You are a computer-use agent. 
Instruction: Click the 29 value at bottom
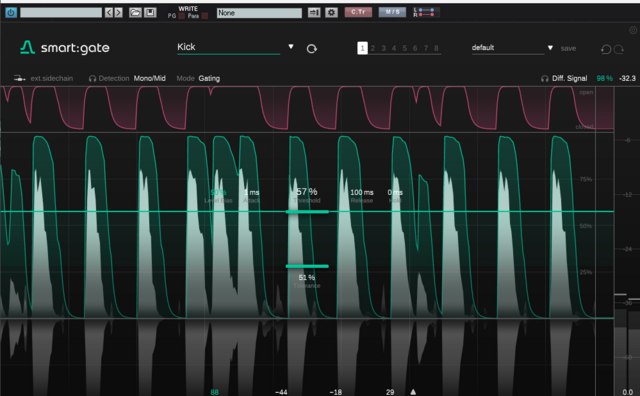(390, 392)
